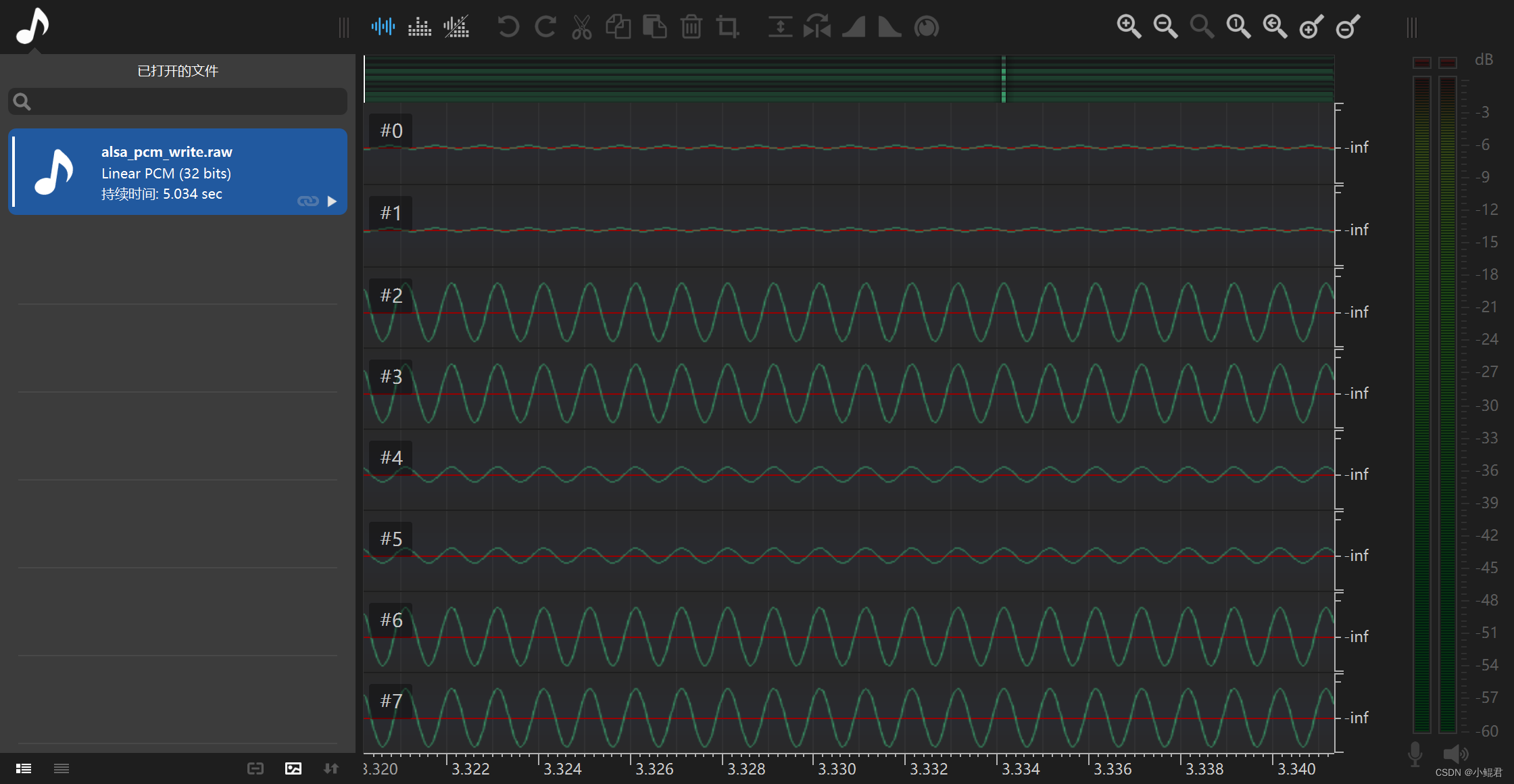Zoom out horizontally
The height and width of the screenshot is (784, 1514).
click(x=1165, y=27)
